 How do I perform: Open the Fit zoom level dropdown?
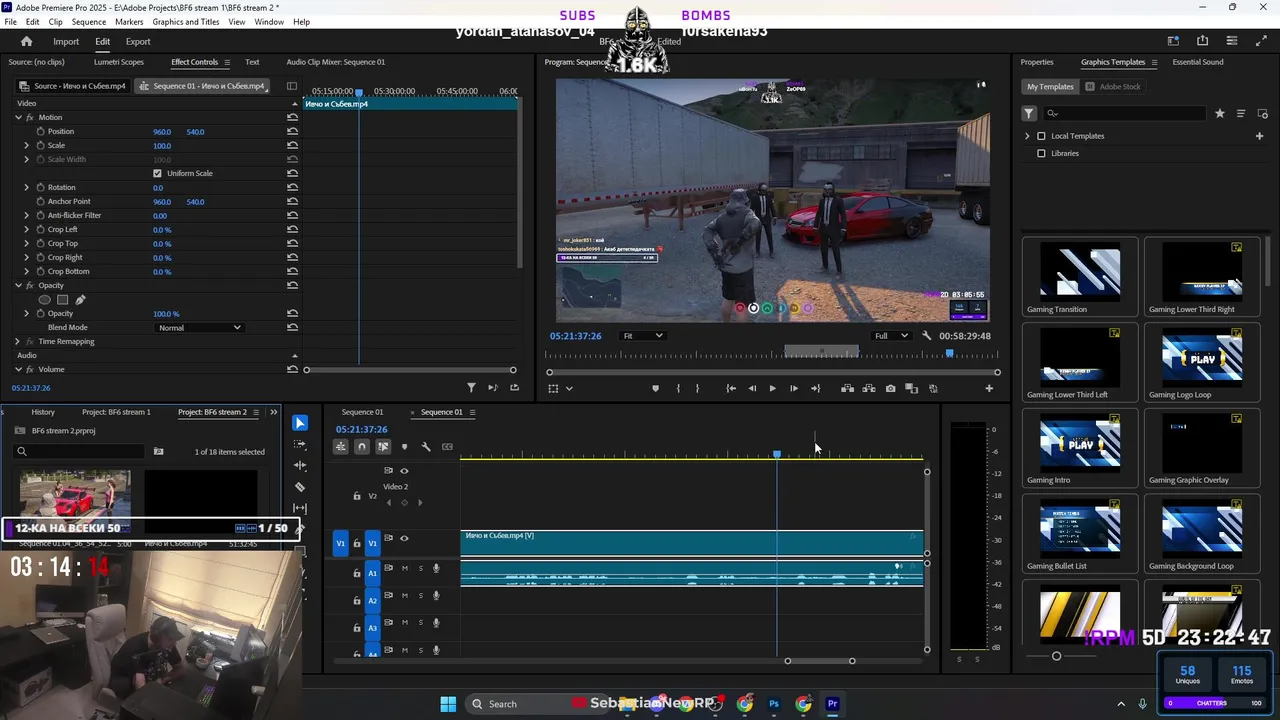pyautogui.click(x=642, y=336)
